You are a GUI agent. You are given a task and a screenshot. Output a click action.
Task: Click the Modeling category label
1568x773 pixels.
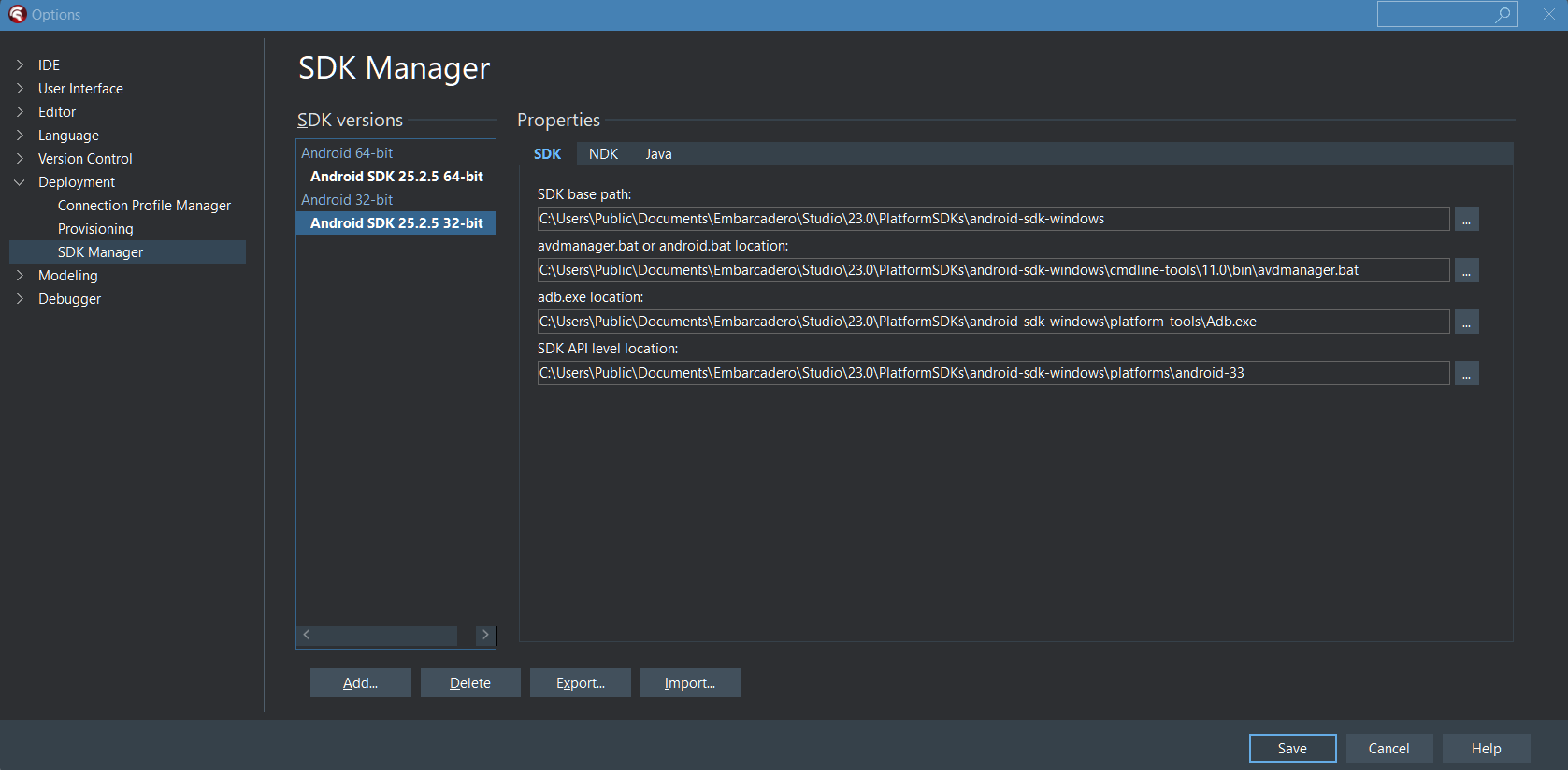[x=67, y=276]
